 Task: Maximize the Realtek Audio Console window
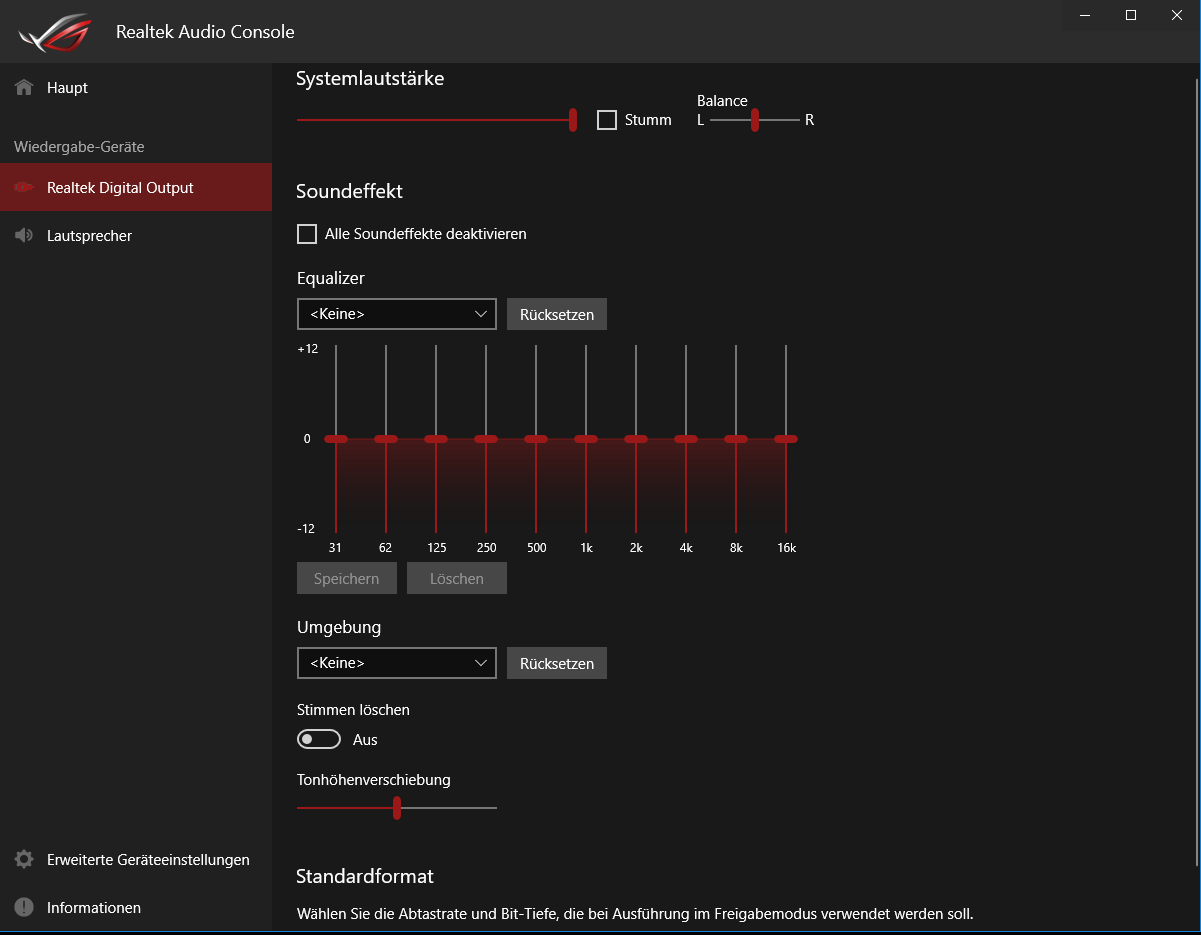point(1131,15)
